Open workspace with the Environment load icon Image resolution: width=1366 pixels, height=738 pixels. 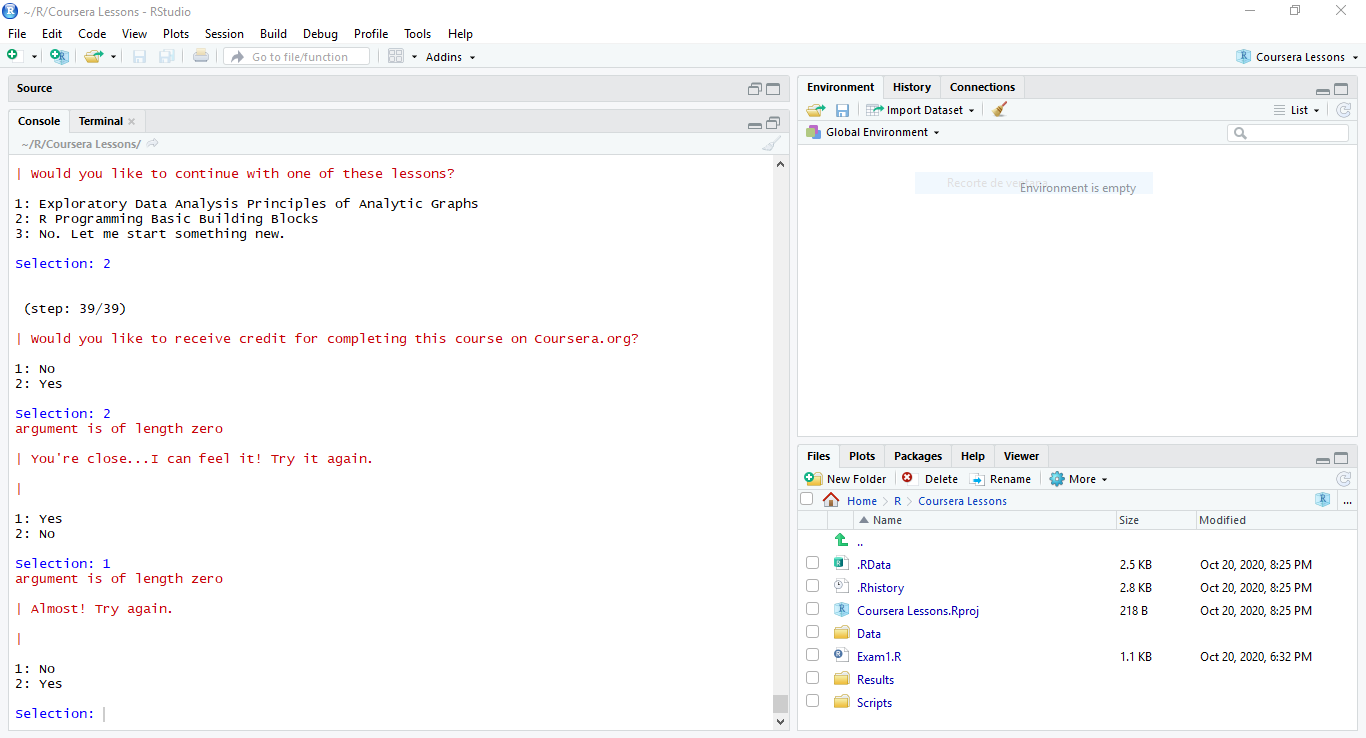815,109
